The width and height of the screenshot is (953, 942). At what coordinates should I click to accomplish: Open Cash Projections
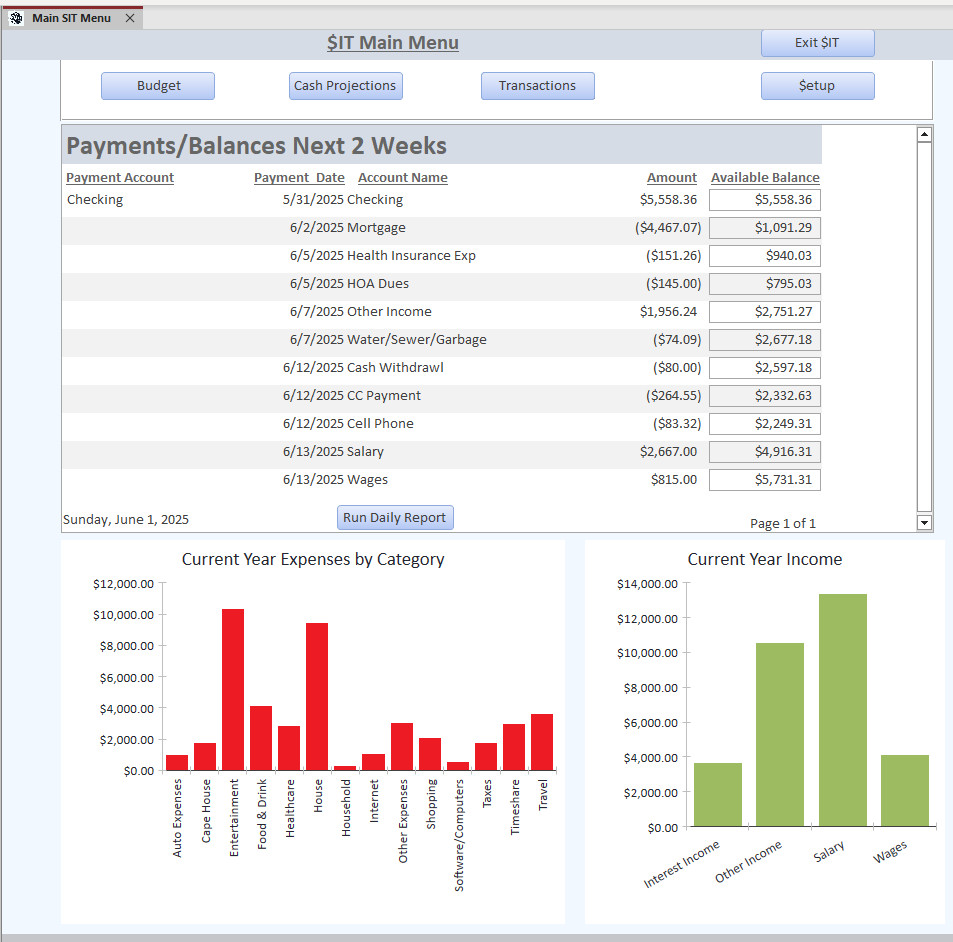[345, 86]
